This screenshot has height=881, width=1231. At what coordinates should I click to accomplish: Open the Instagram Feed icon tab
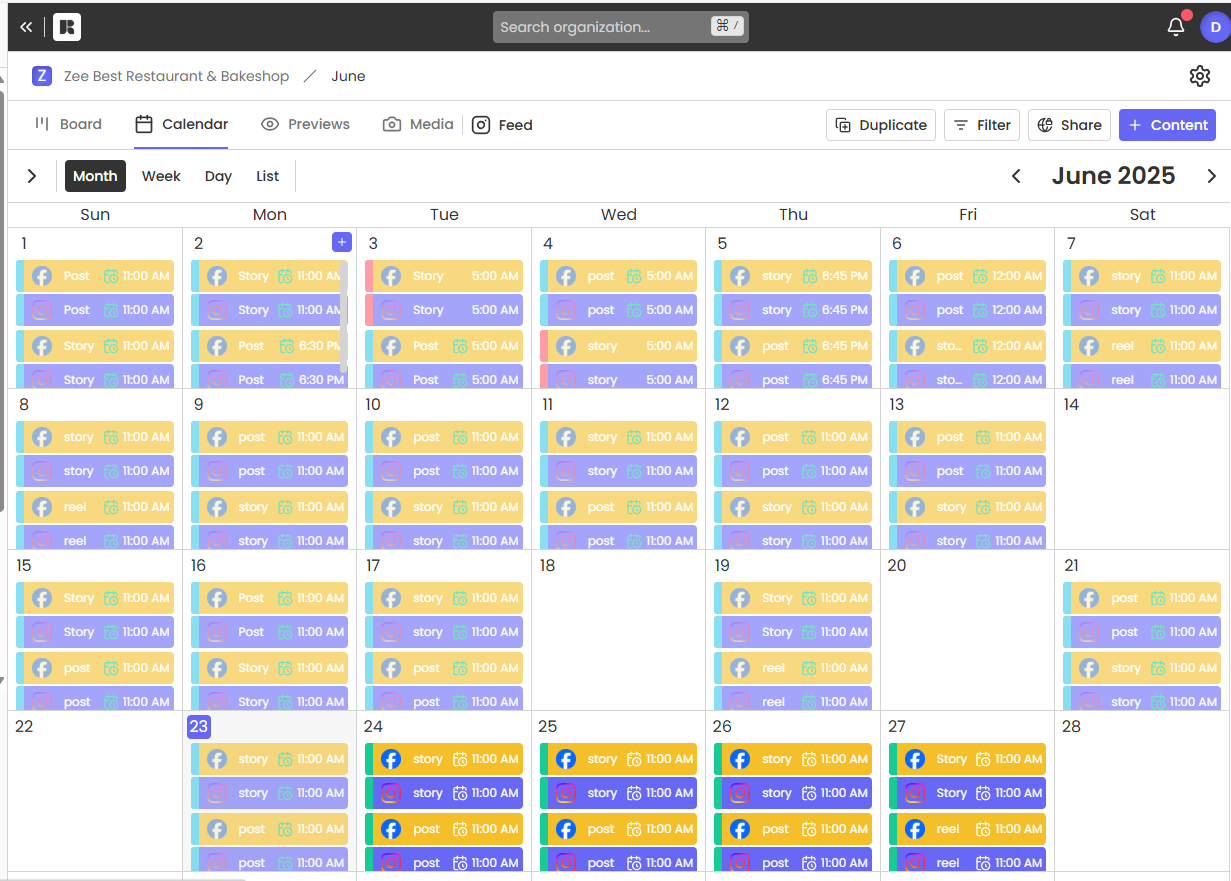click(502, 125)
